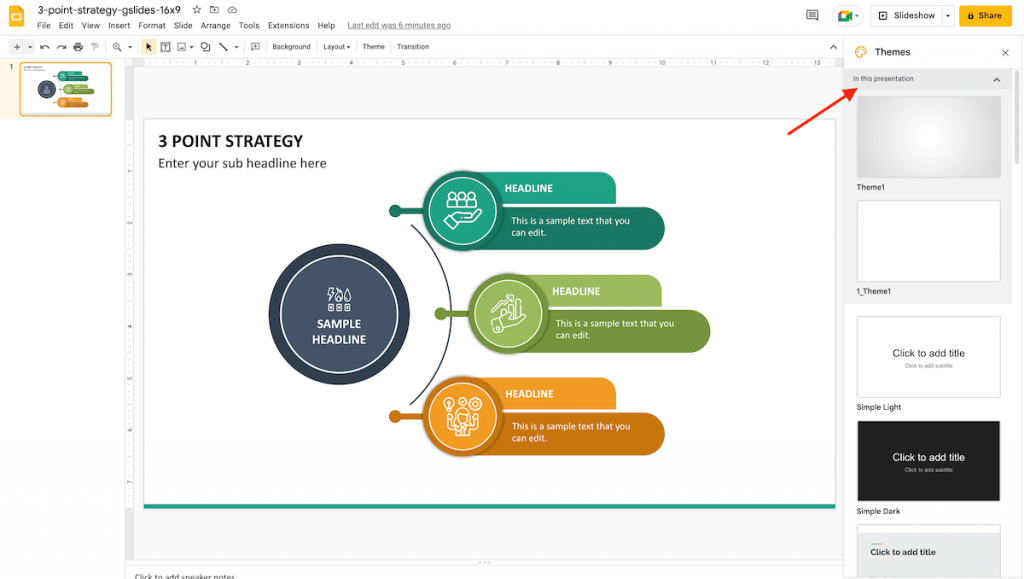
Task: Open the Text box tool
Action: coord(166,46)
